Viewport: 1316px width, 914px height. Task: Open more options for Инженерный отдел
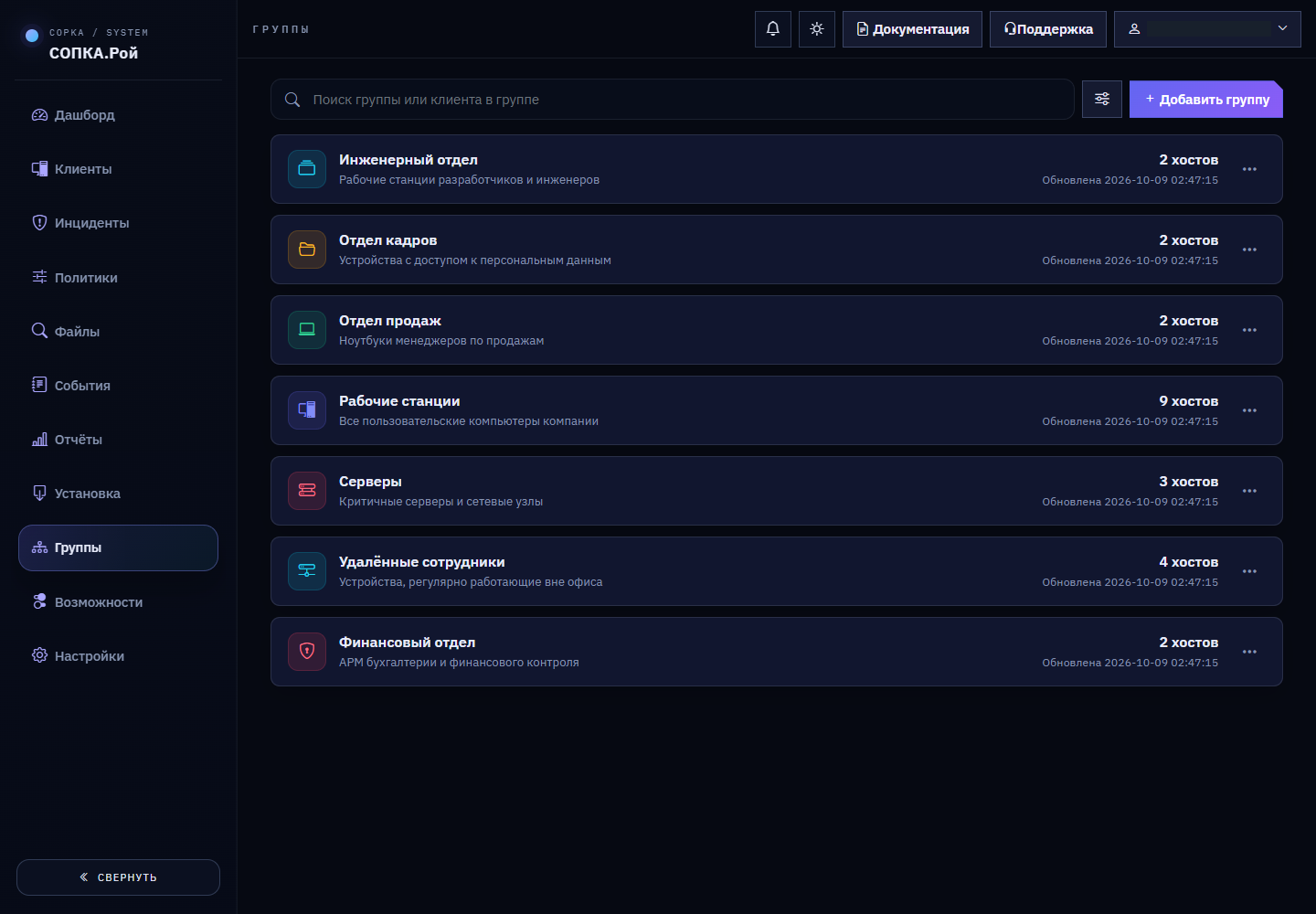(x=1249, y=169)
